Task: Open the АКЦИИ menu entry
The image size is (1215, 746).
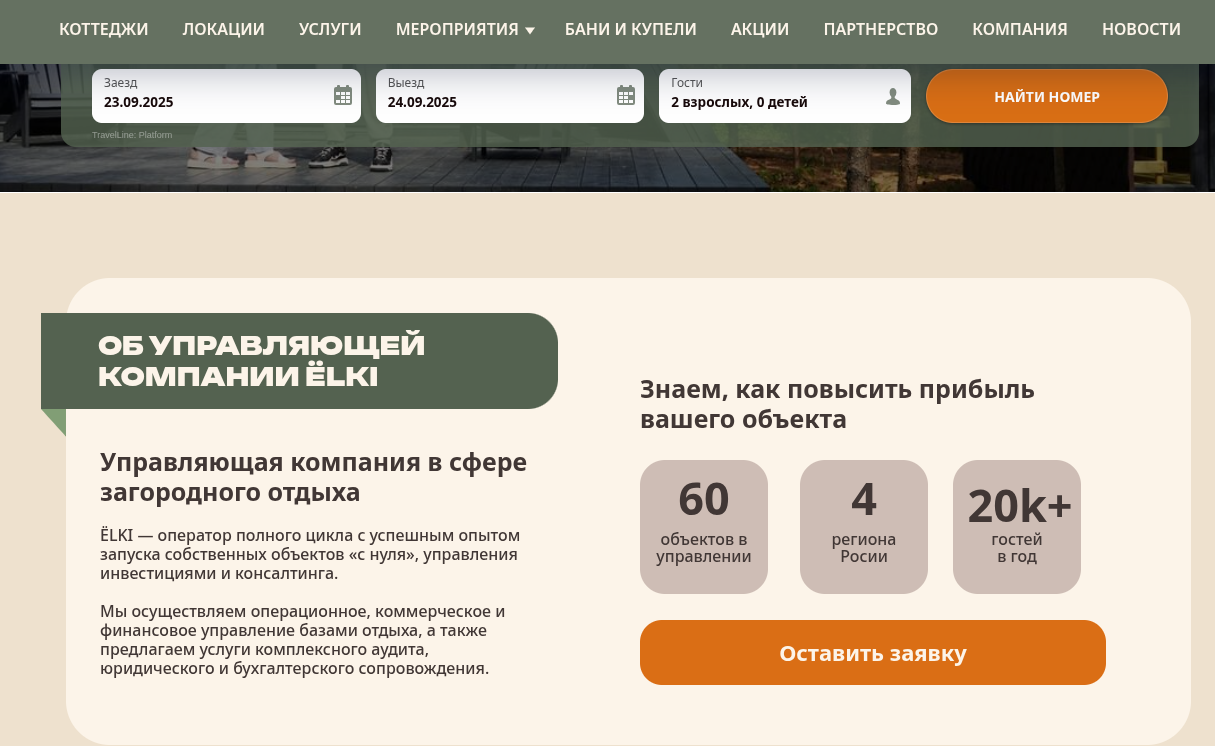Action: (x=759, y=29)
